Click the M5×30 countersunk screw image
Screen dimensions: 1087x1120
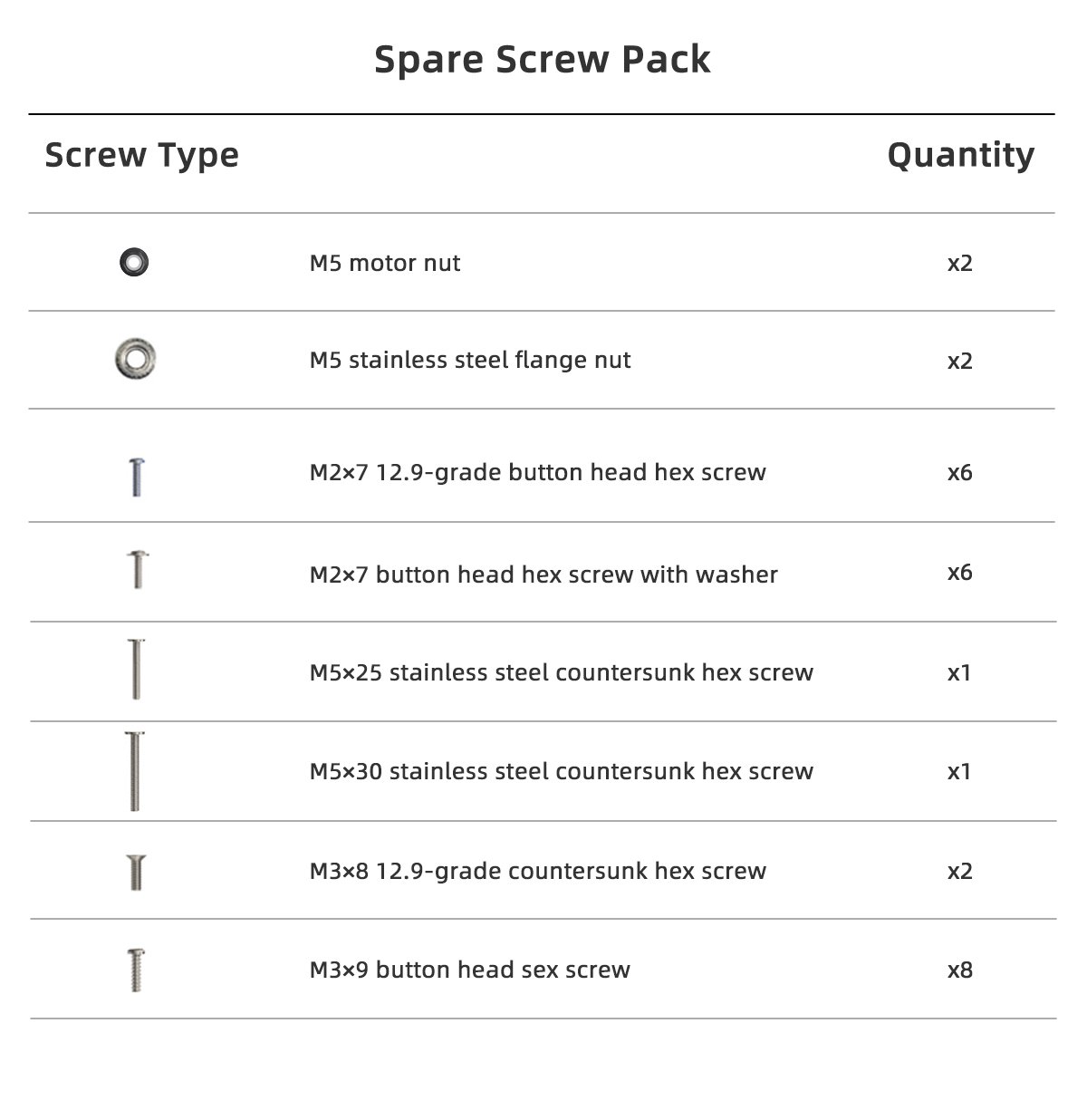point(135,771)
